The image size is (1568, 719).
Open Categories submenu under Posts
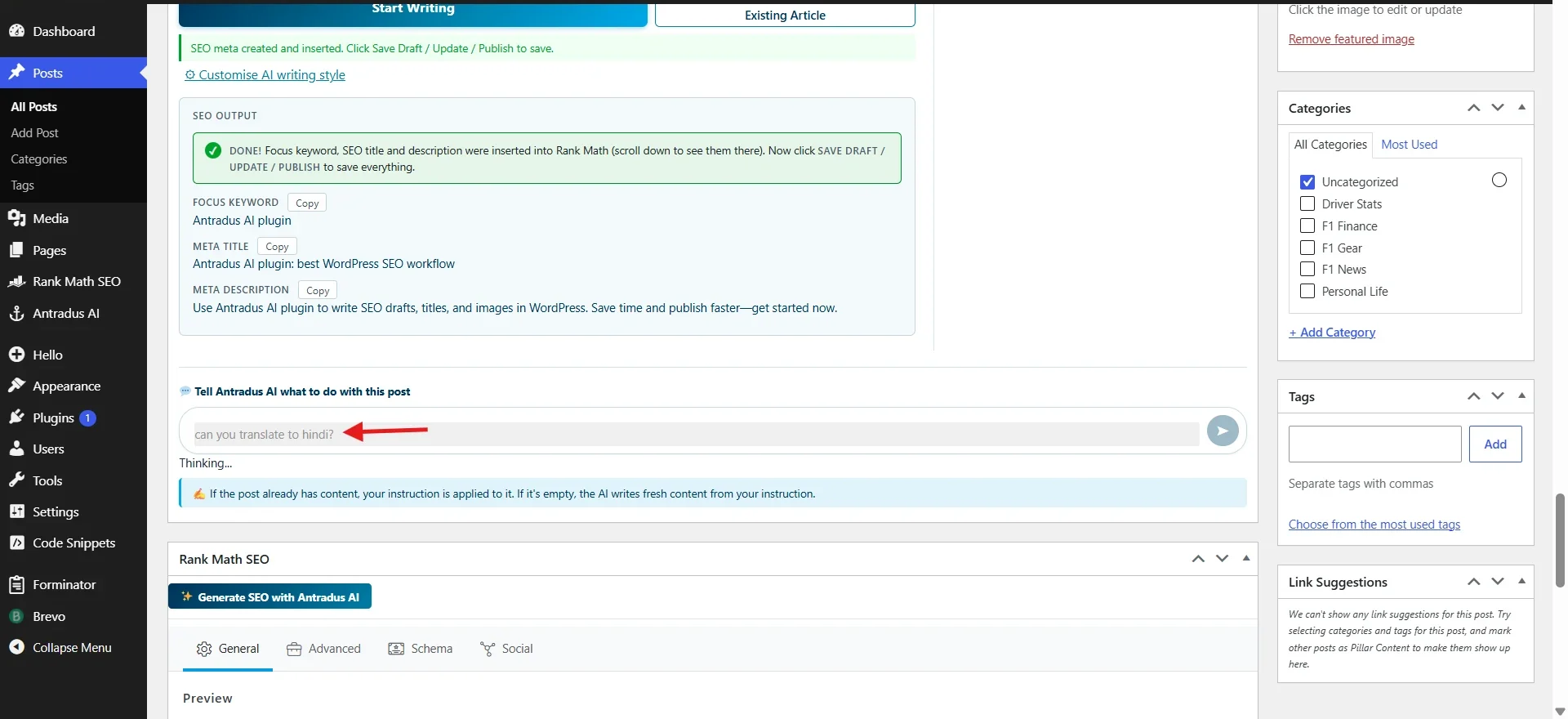click(38, 159)
